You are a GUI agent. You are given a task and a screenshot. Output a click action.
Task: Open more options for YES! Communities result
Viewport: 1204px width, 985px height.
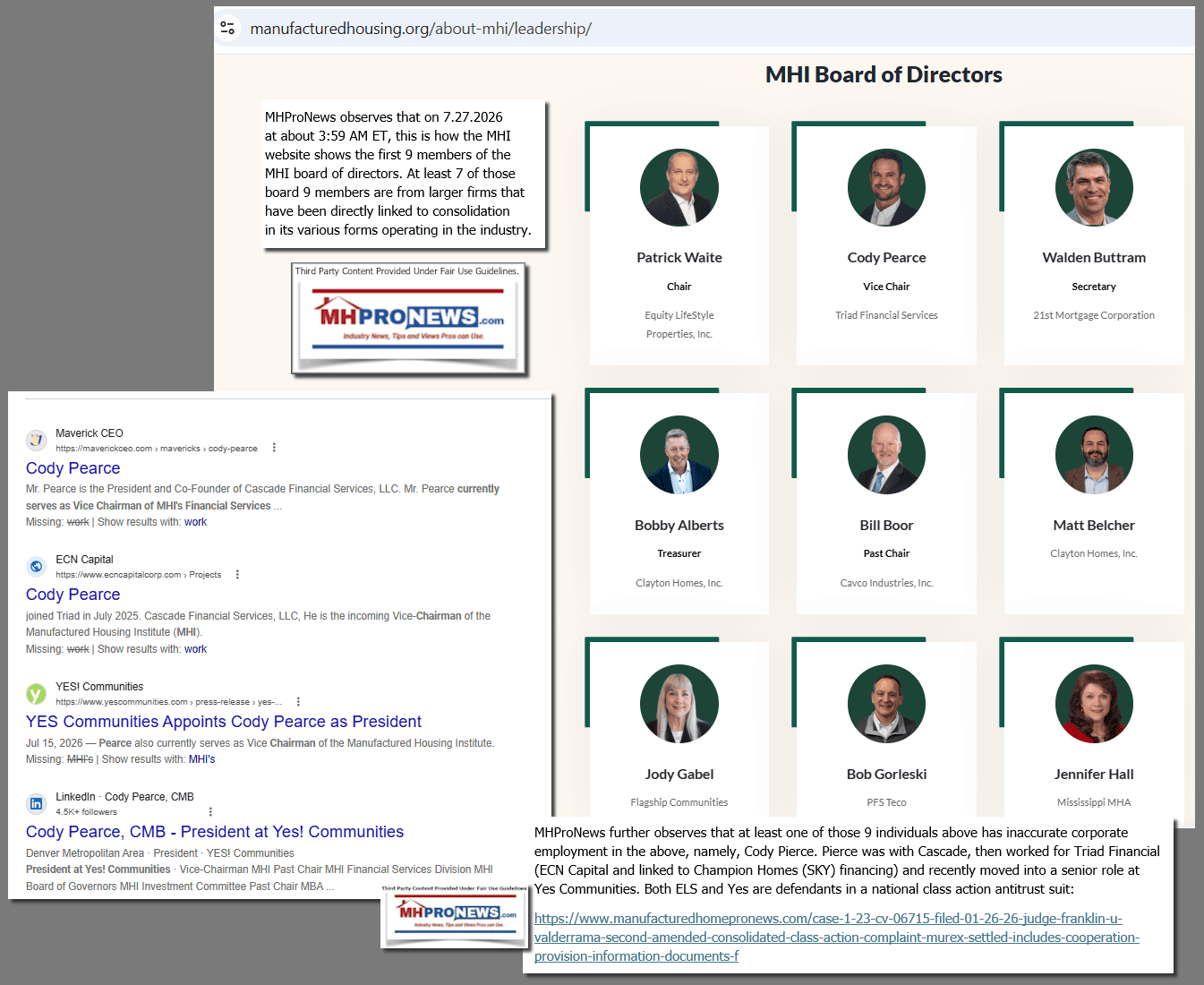click(x=298, y=702)
